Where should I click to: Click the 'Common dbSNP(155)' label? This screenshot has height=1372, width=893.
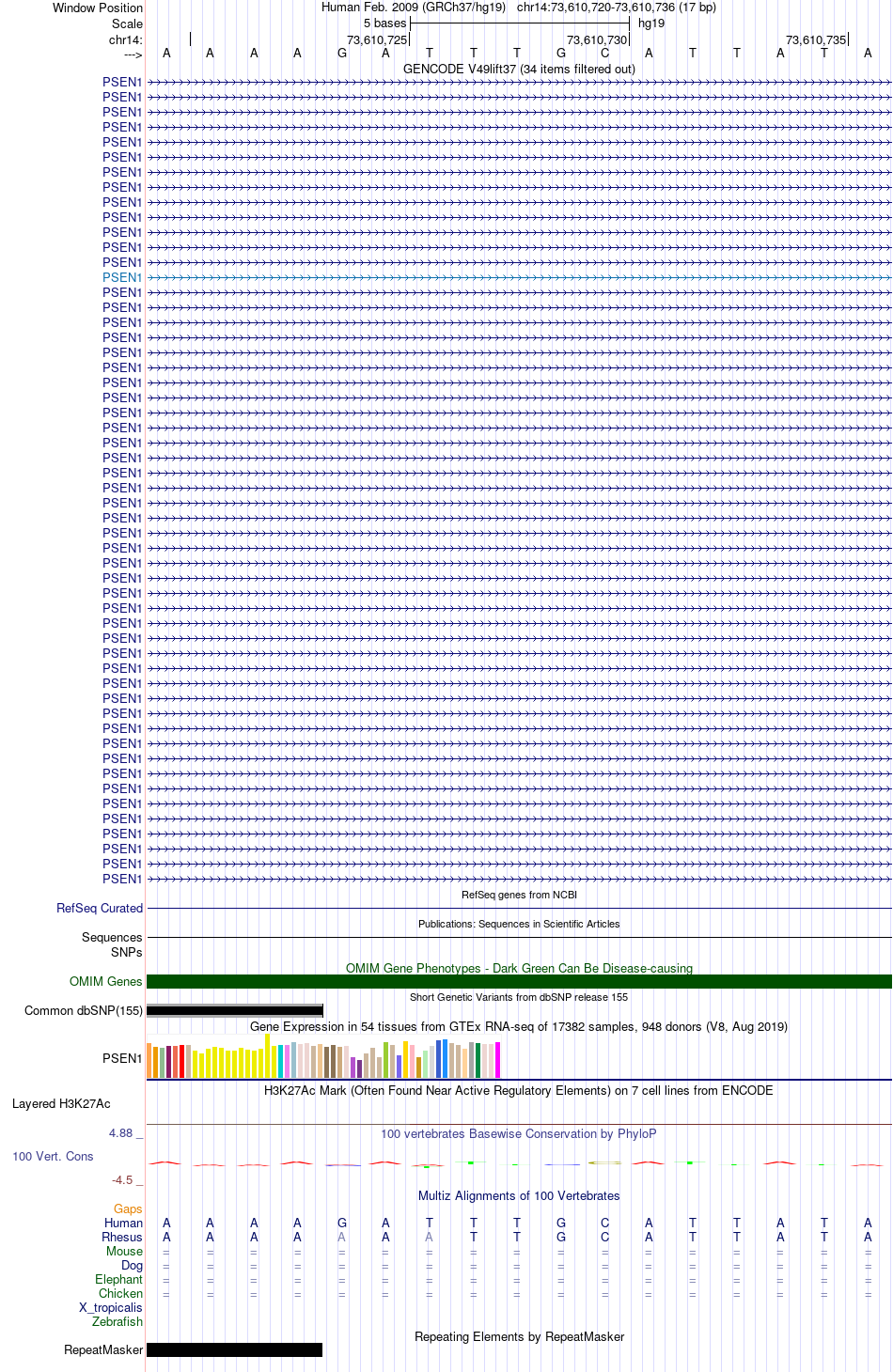(84, 1010)
